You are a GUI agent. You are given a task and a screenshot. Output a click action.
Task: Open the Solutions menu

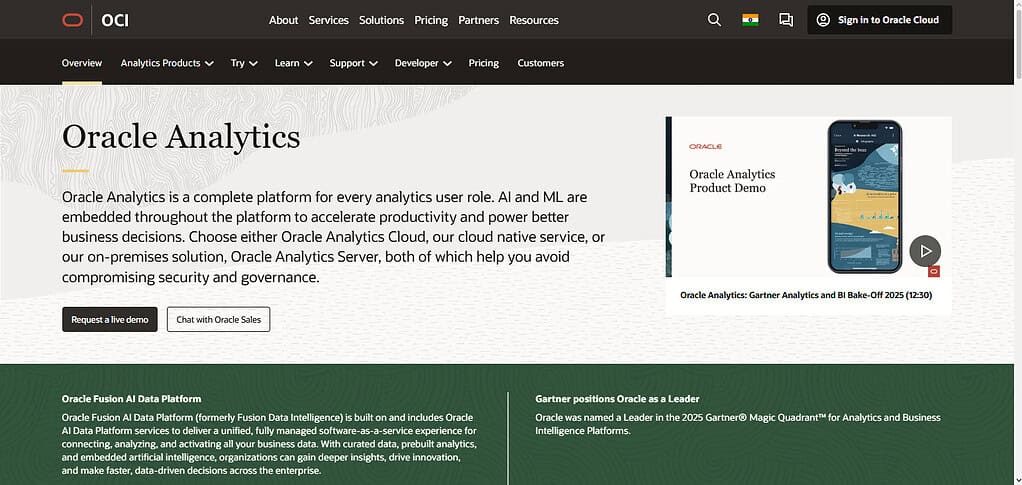click(x=381, y=20)
